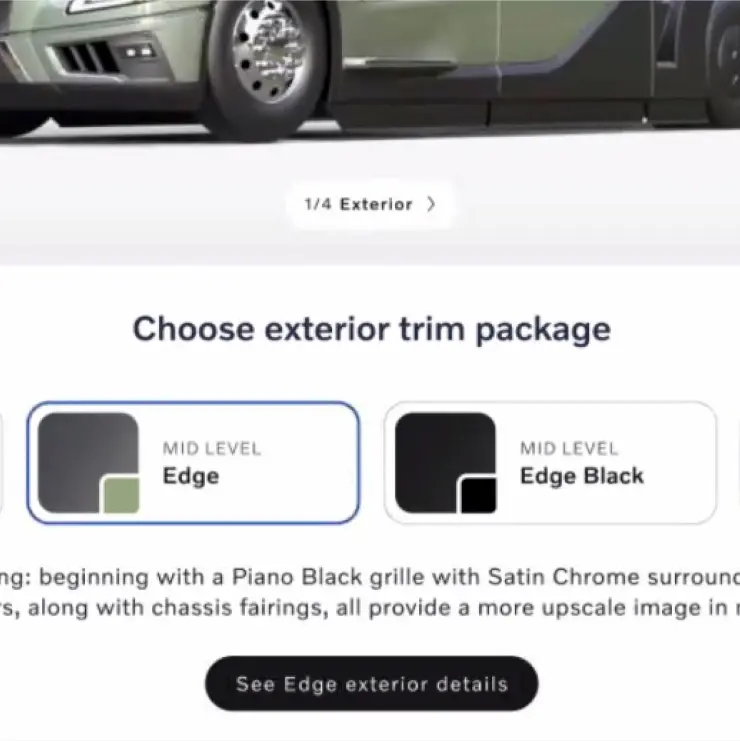Open the 1/4 Exterior step pill
740x741 pixels.
[370, 205]
